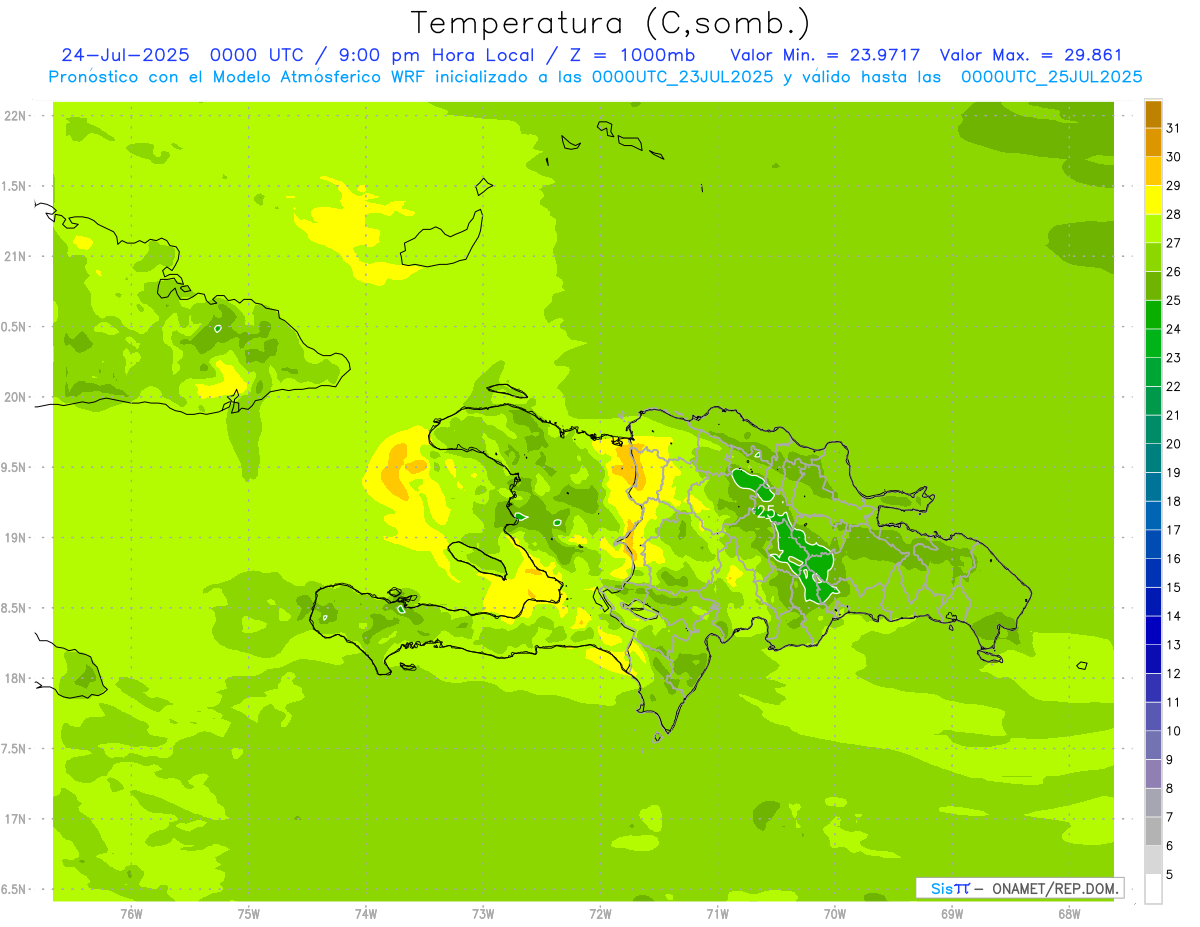Click the longitude label "73W"
This screenshot has height=927, width=1200.
[483, 913]
